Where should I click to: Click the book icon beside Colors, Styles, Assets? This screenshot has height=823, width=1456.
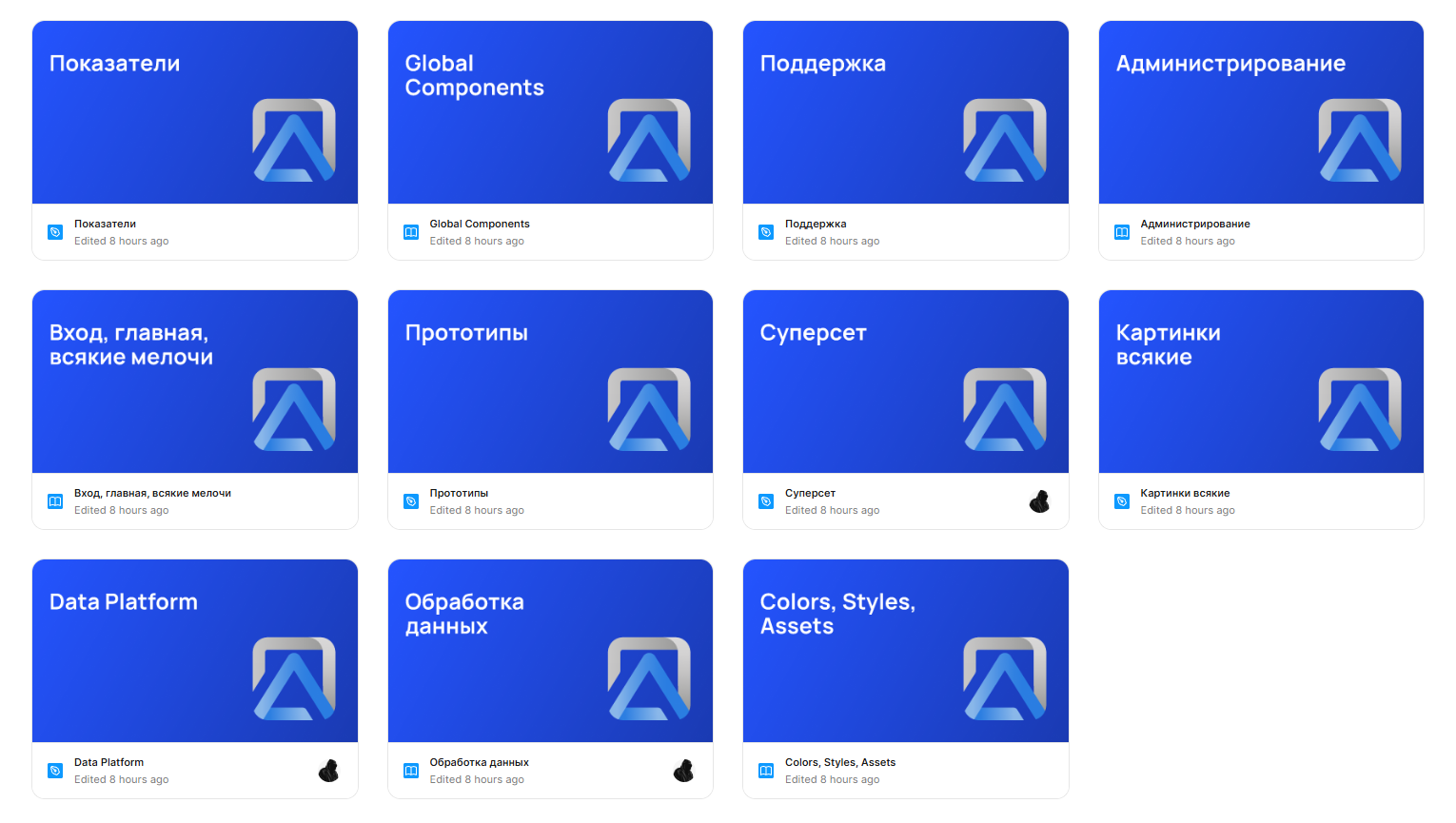tap(766, 771)
